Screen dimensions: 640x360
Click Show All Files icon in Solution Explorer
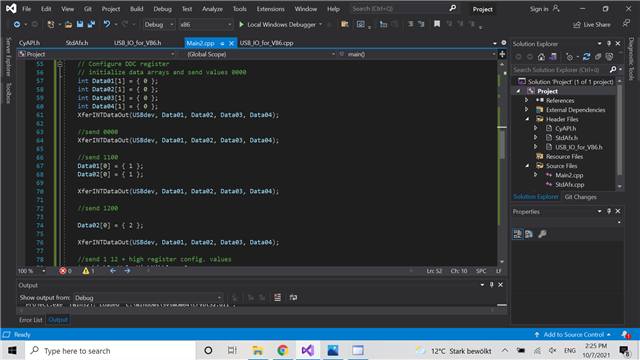coord(609,57)
